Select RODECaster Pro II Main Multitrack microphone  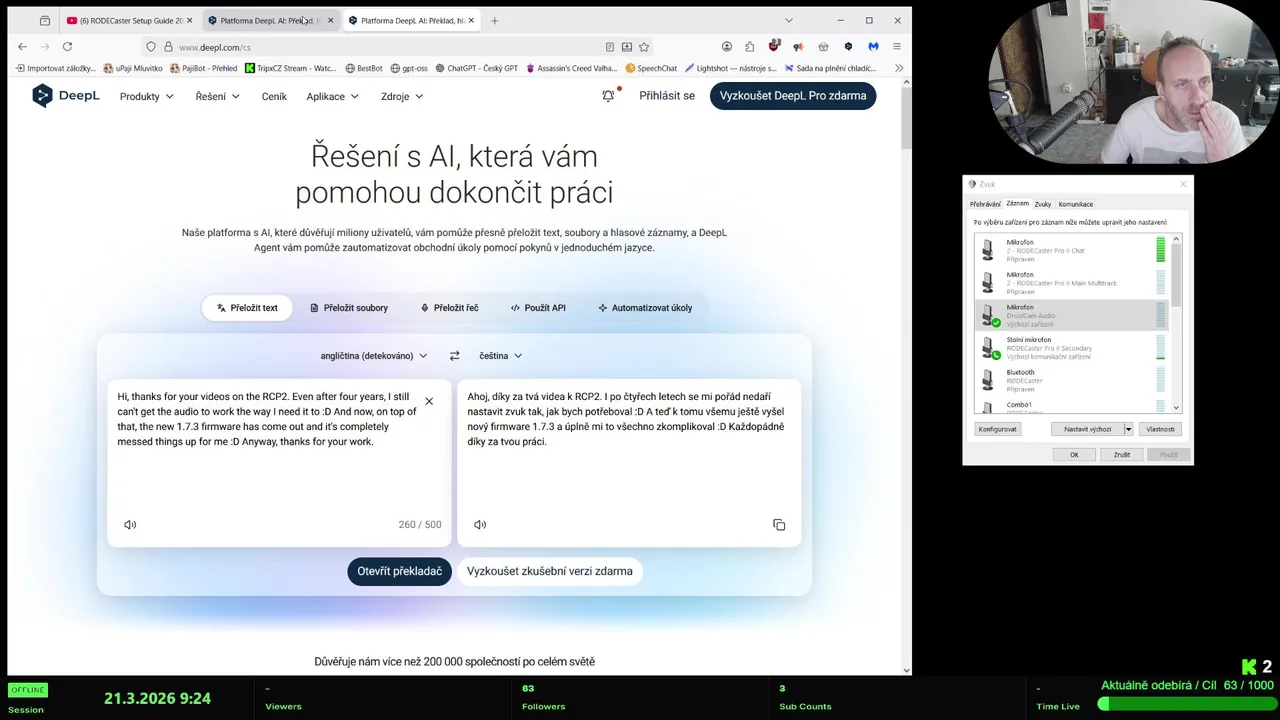click(x=1070, y=283)
